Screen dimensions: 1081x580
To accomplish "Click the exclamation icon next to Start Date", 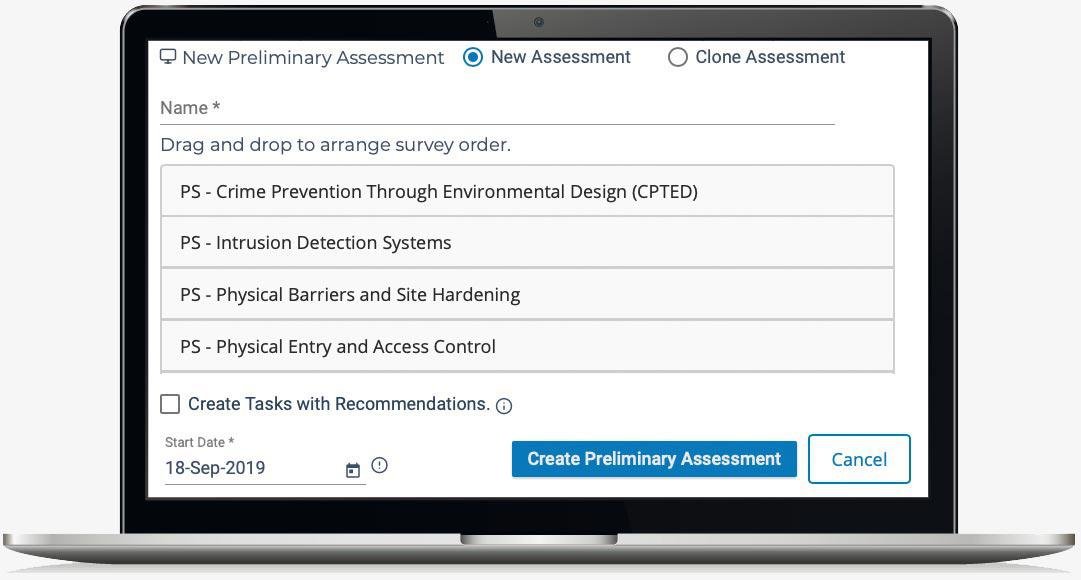I will [x=379, y=465].
